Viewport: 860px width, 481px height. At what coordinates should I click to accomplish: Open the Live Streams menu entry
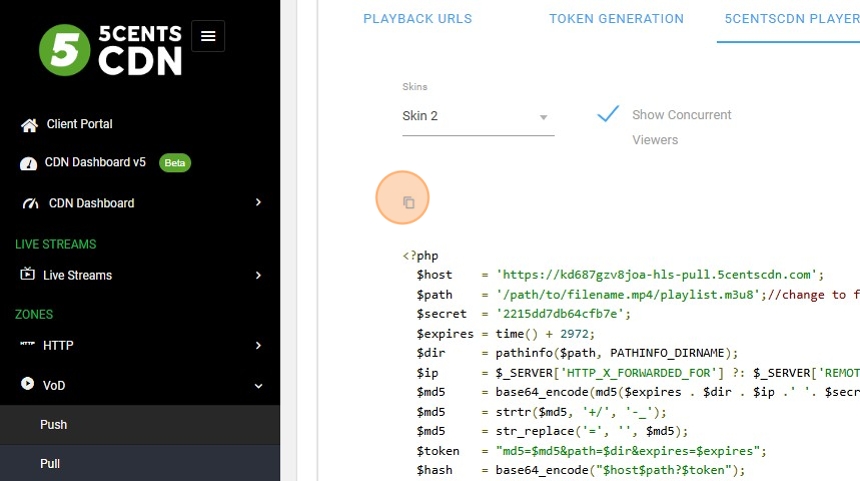pos(77,275)
